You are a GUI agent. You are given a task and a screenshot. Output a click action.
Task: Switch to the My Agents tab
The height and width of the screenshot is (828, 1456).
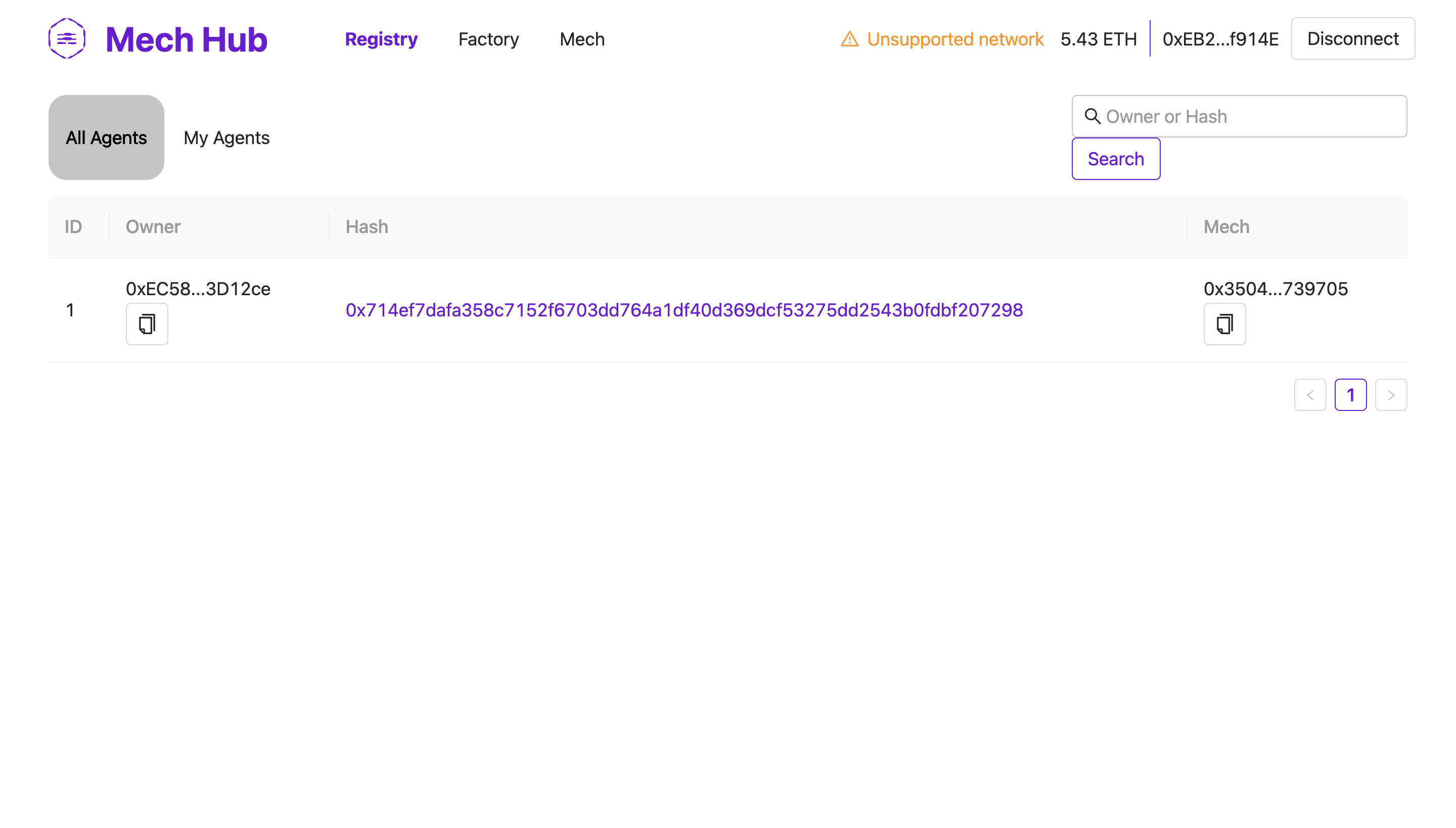point(226,137)
